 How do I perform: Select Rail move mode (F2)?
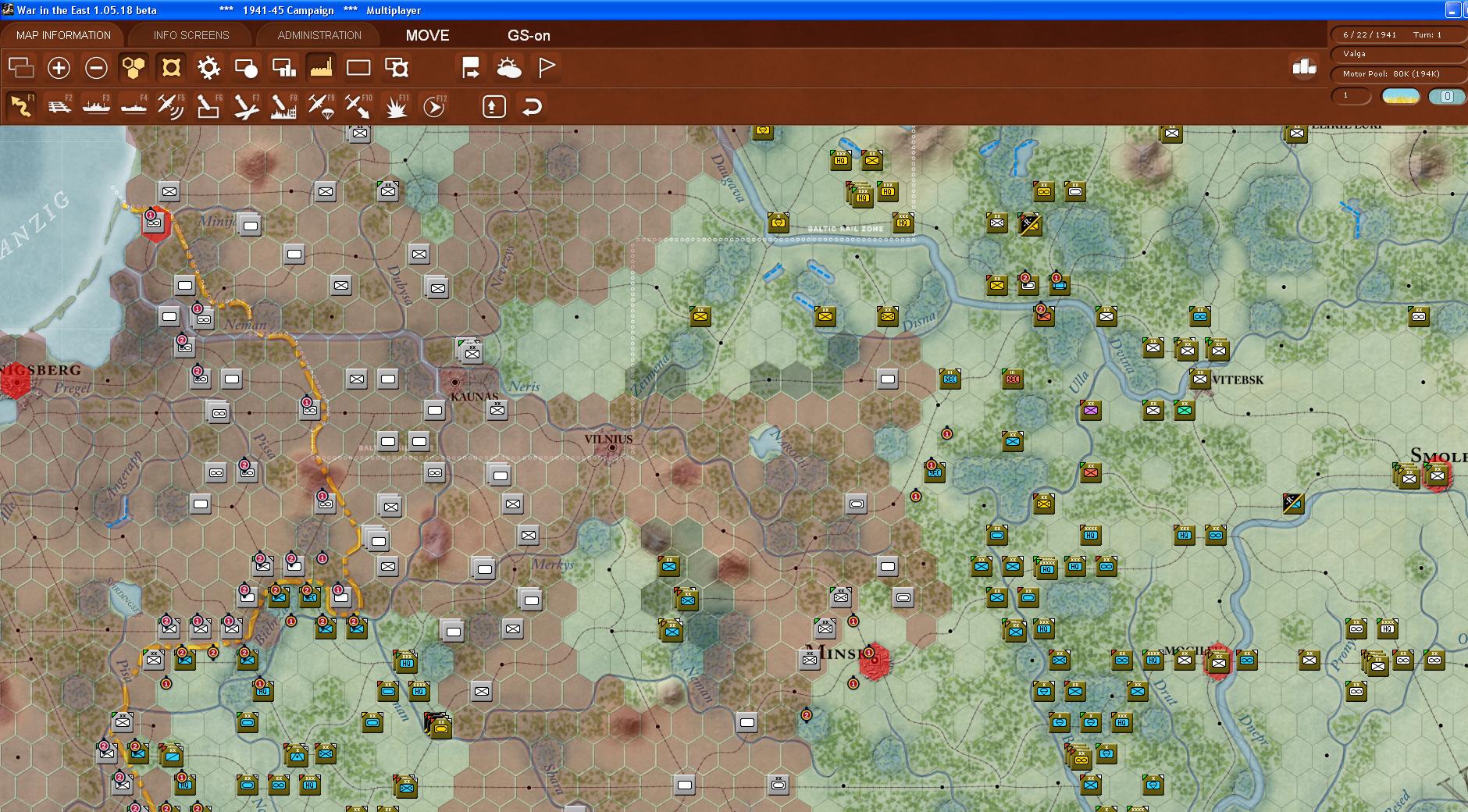click(x=59, y=106)
